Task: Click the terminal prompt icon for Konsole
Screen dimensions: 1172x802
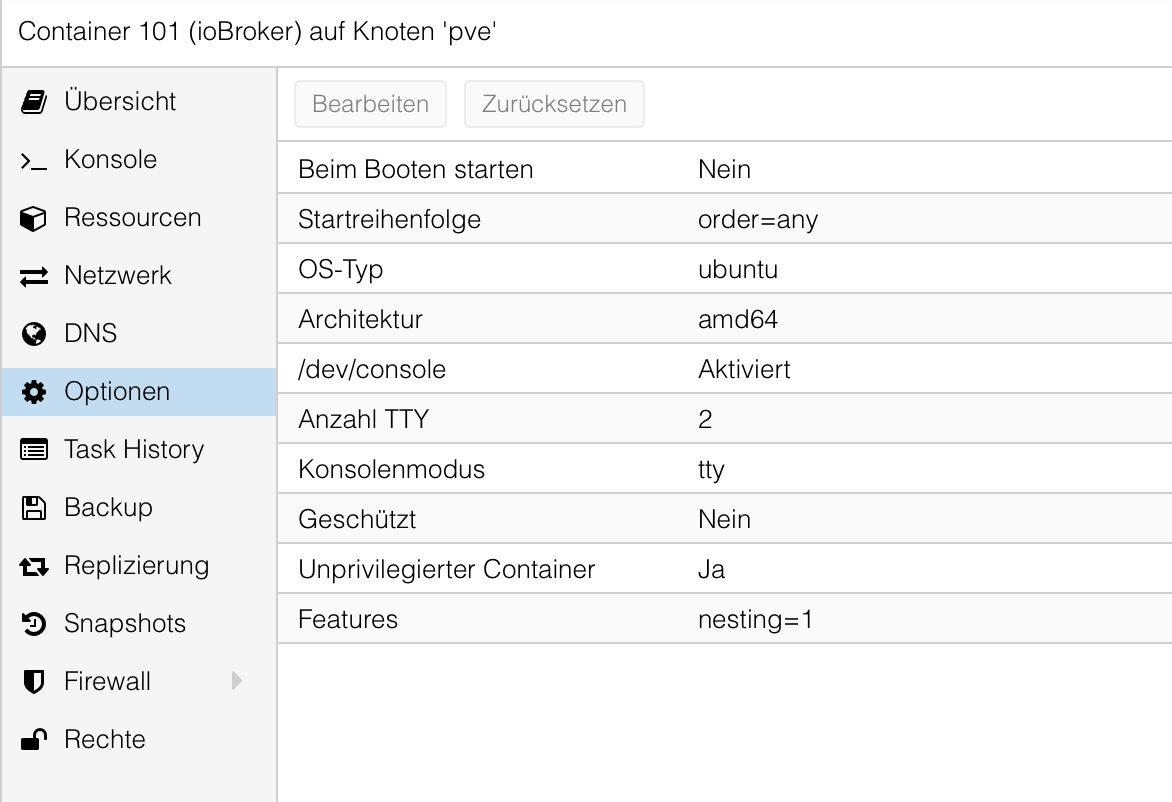Action: (x=34, y=160)
